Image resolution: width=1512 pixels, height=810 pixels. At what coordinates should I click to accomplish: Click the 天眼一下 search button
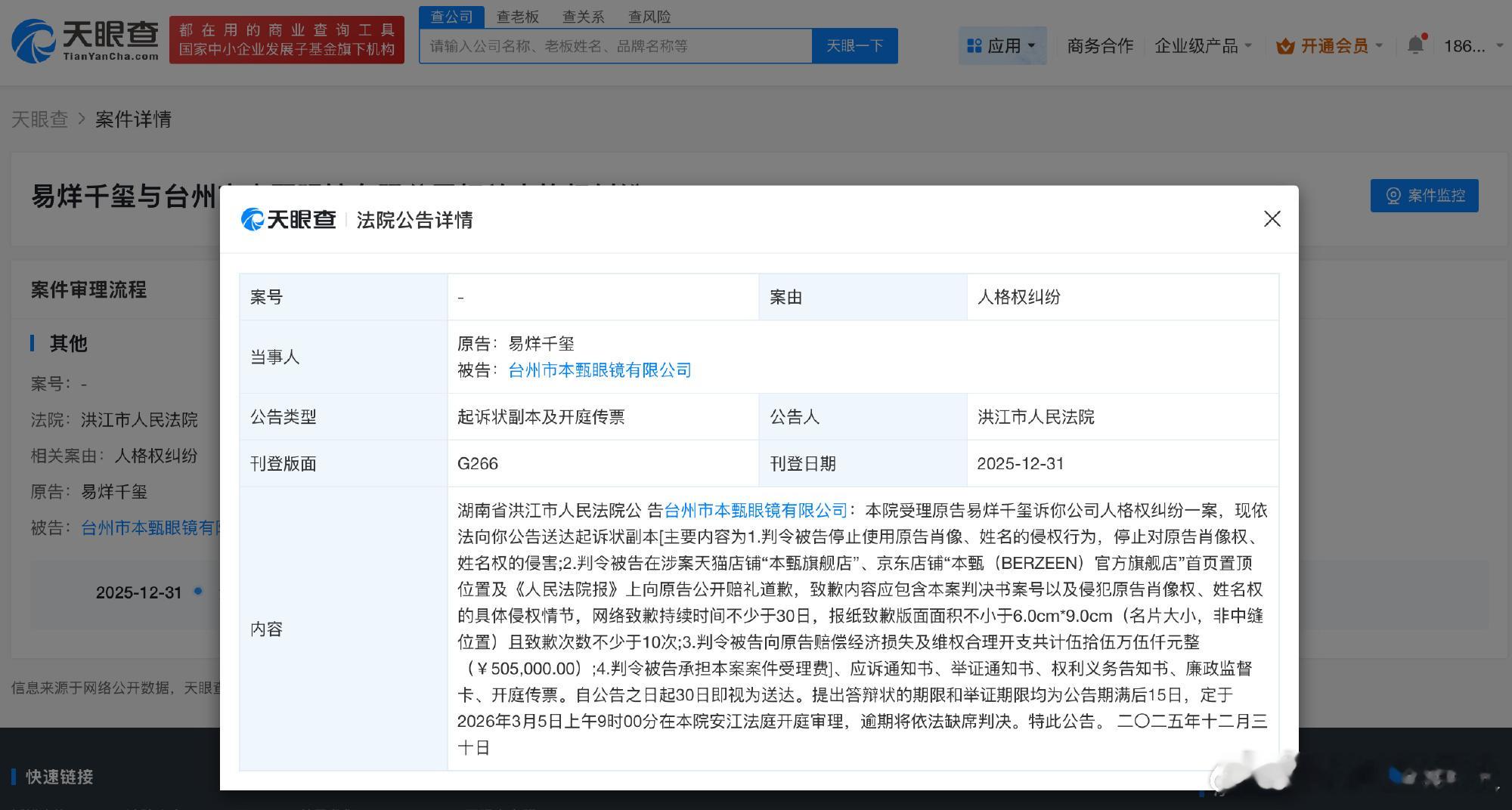click(x=855, y=45)
